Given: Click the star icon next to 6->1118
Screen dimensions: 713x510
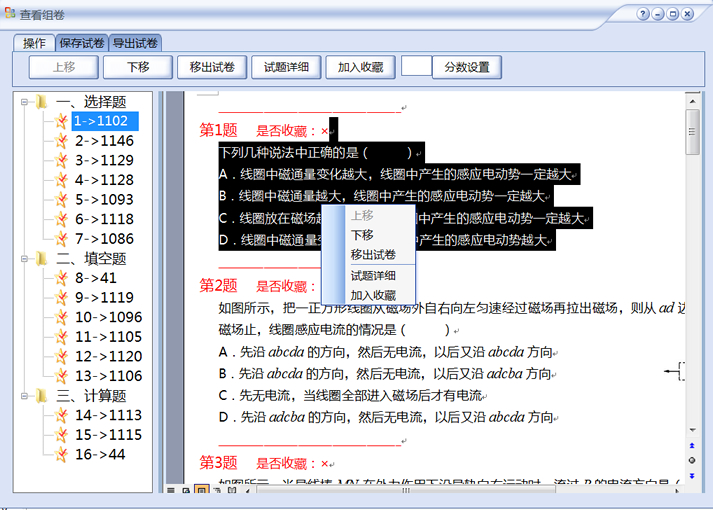Looking at the screenshot, I should click(x=61, y=219).
